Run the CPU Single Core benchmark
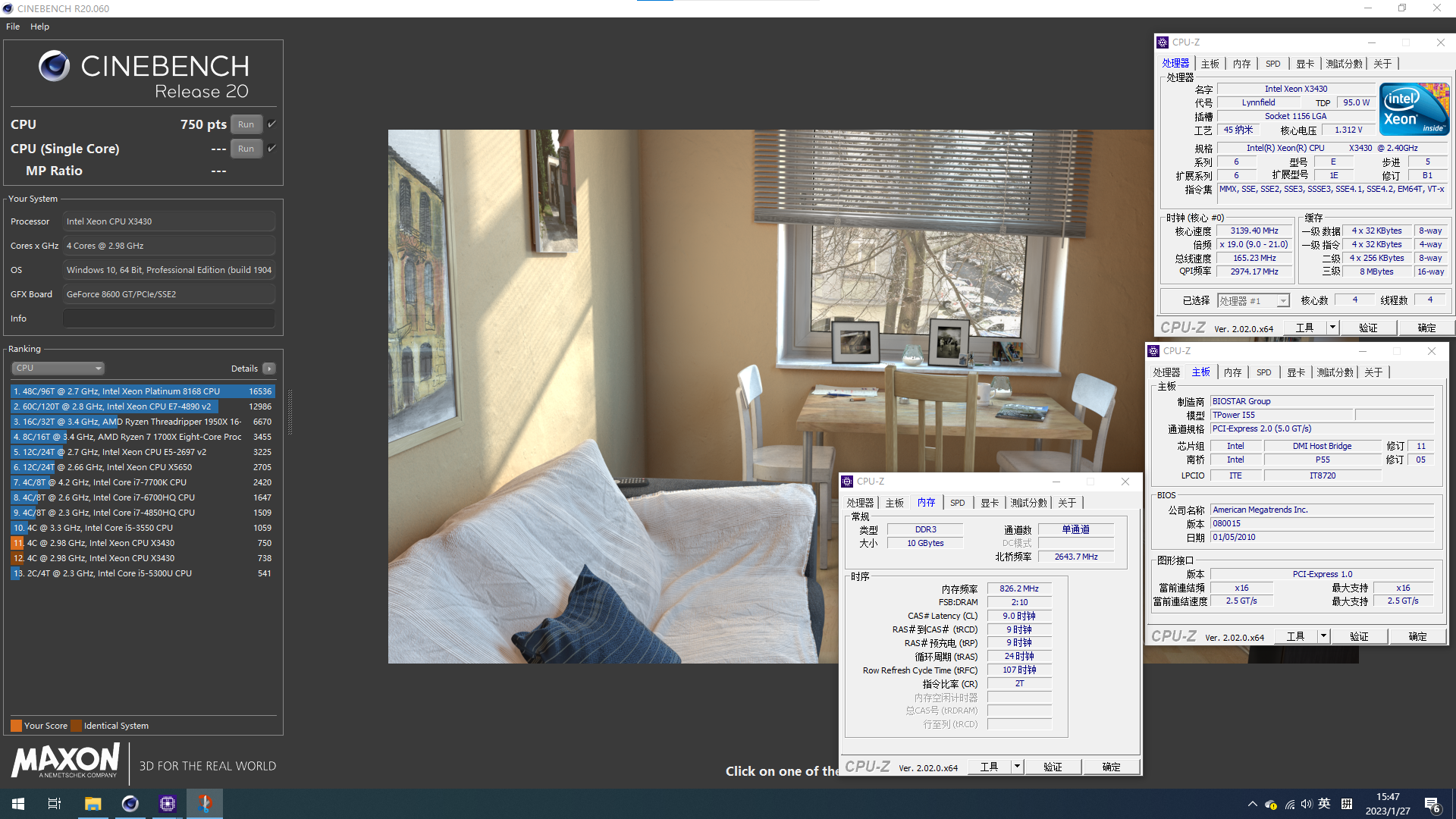The image size is (1456, 819). coord(246,149)
